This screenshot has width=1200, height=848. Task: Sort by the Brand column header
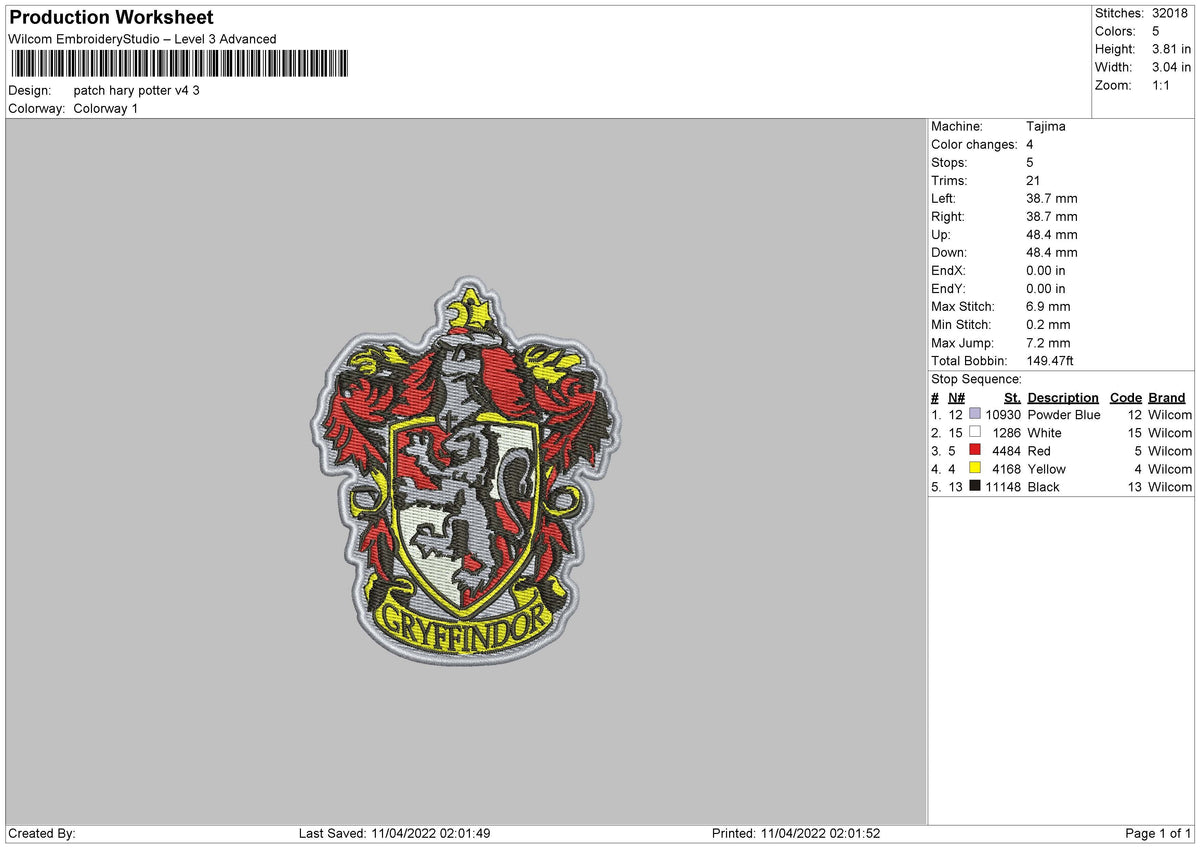click(x=1166, y=397)
